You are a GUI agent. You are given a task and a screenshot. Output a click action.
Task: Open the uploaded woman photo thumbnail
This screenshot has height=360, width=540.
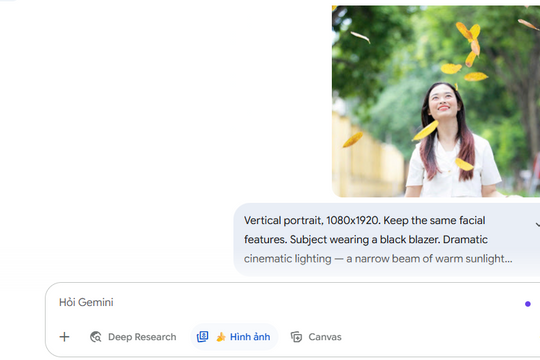tap(436, 101)
